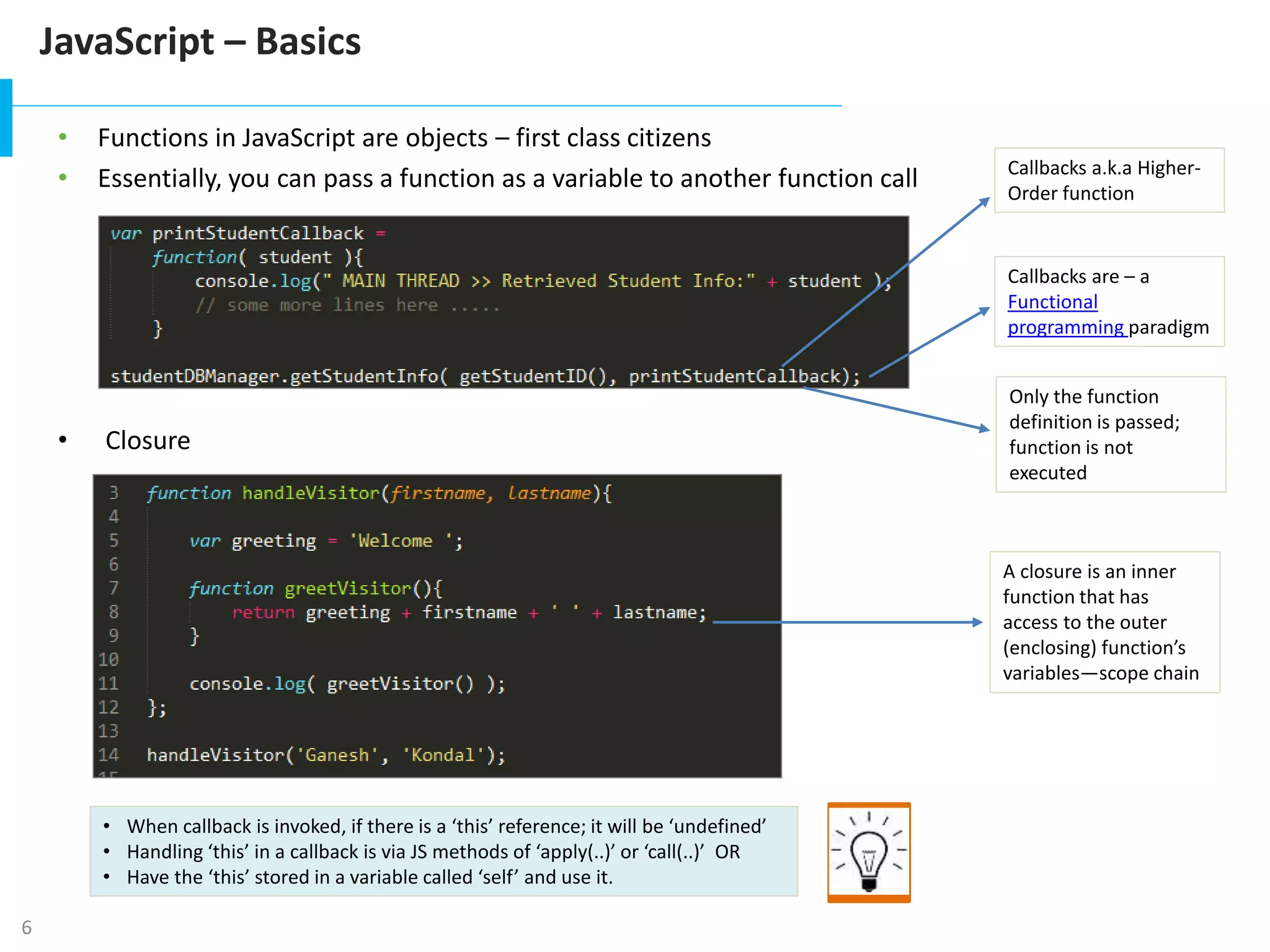Click the arrow head pointing to Higher-Order box
1270x952 pixels.
pos(984,201)
